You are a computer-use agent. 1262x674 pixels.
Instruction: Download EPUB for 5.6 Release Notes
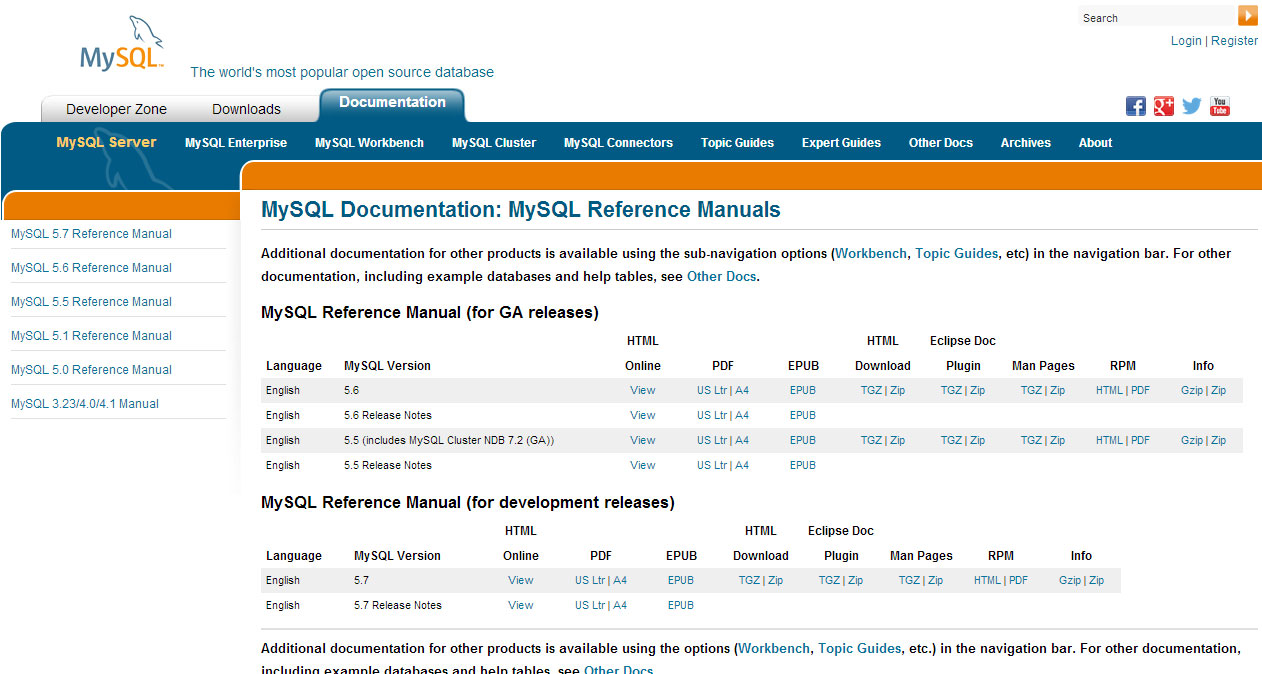click(x=803, y=415)
